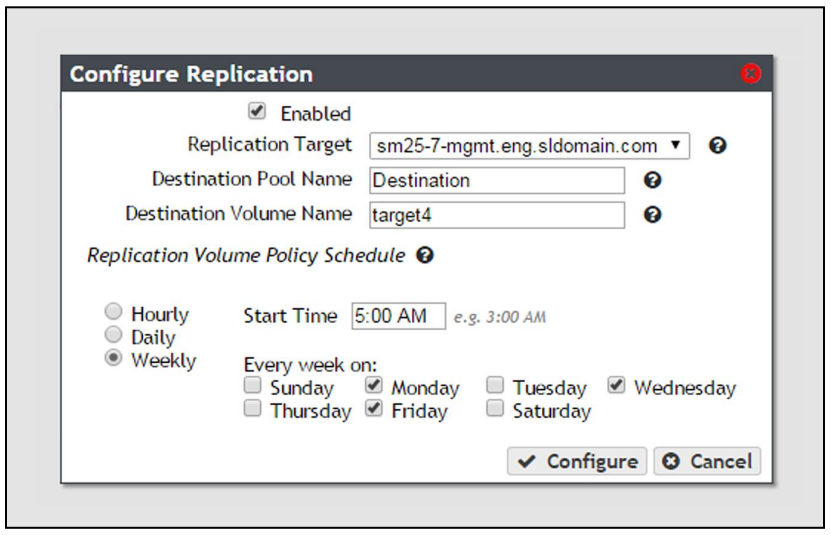Check the Sunday checkbox
This screenshot has height=535, width=831.
pyautogui.click(x=253, y=385)
